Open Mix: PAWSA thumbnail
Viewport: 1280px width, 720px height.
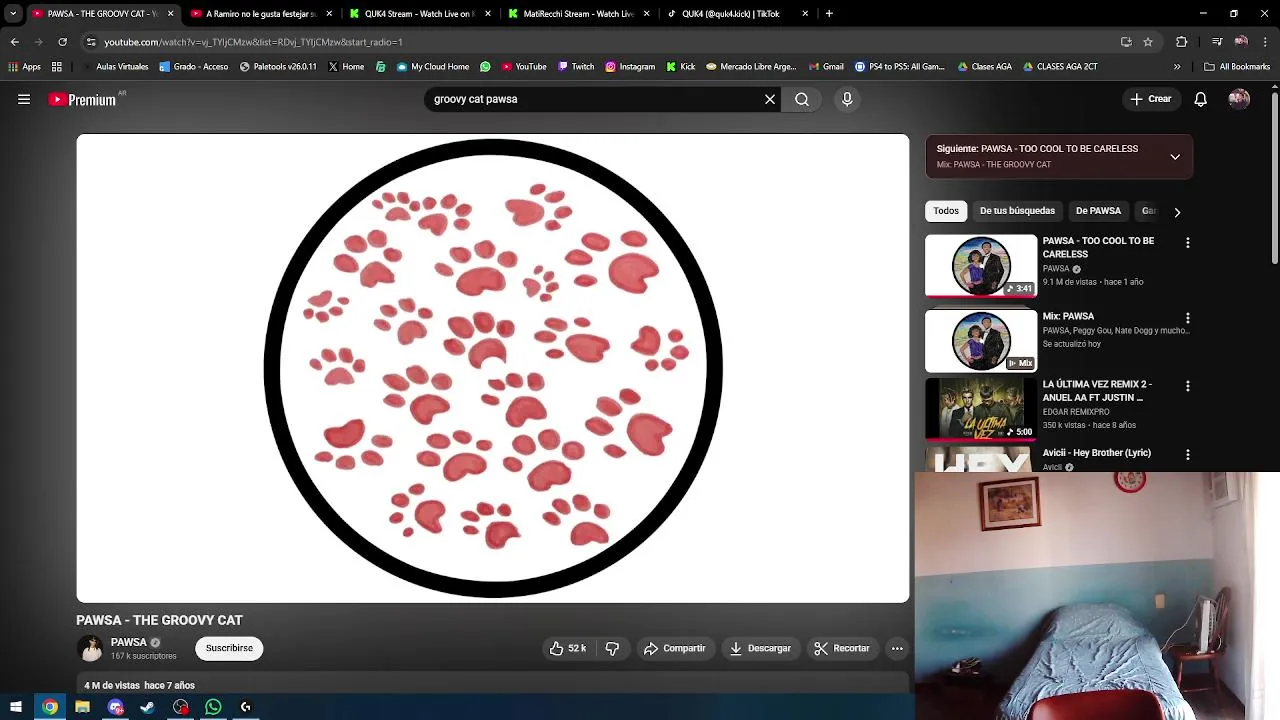click(981, 341)
